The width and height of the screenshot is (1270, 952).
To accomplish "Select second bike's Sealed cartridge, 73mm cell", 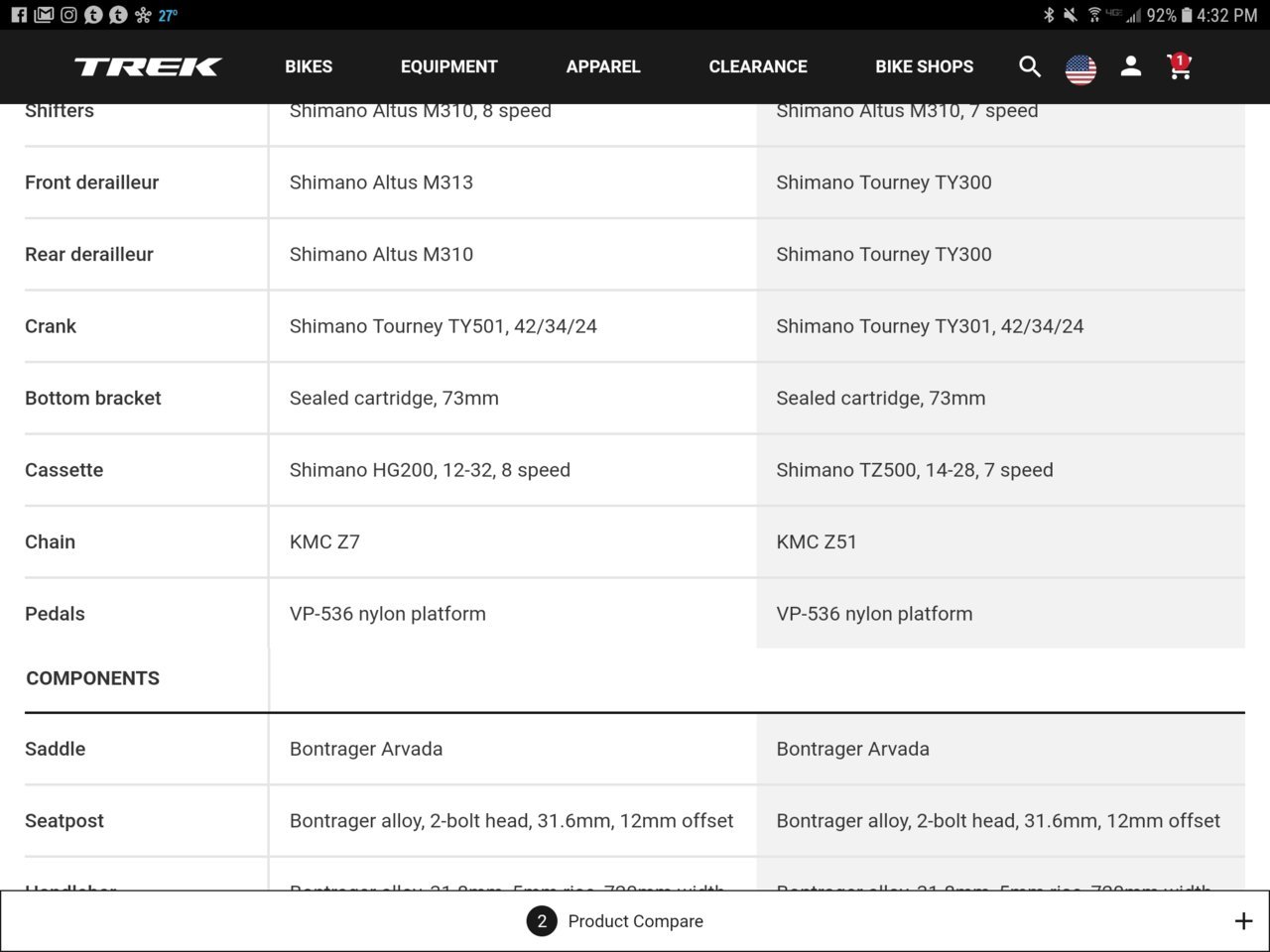I will tap(1000, 398).
